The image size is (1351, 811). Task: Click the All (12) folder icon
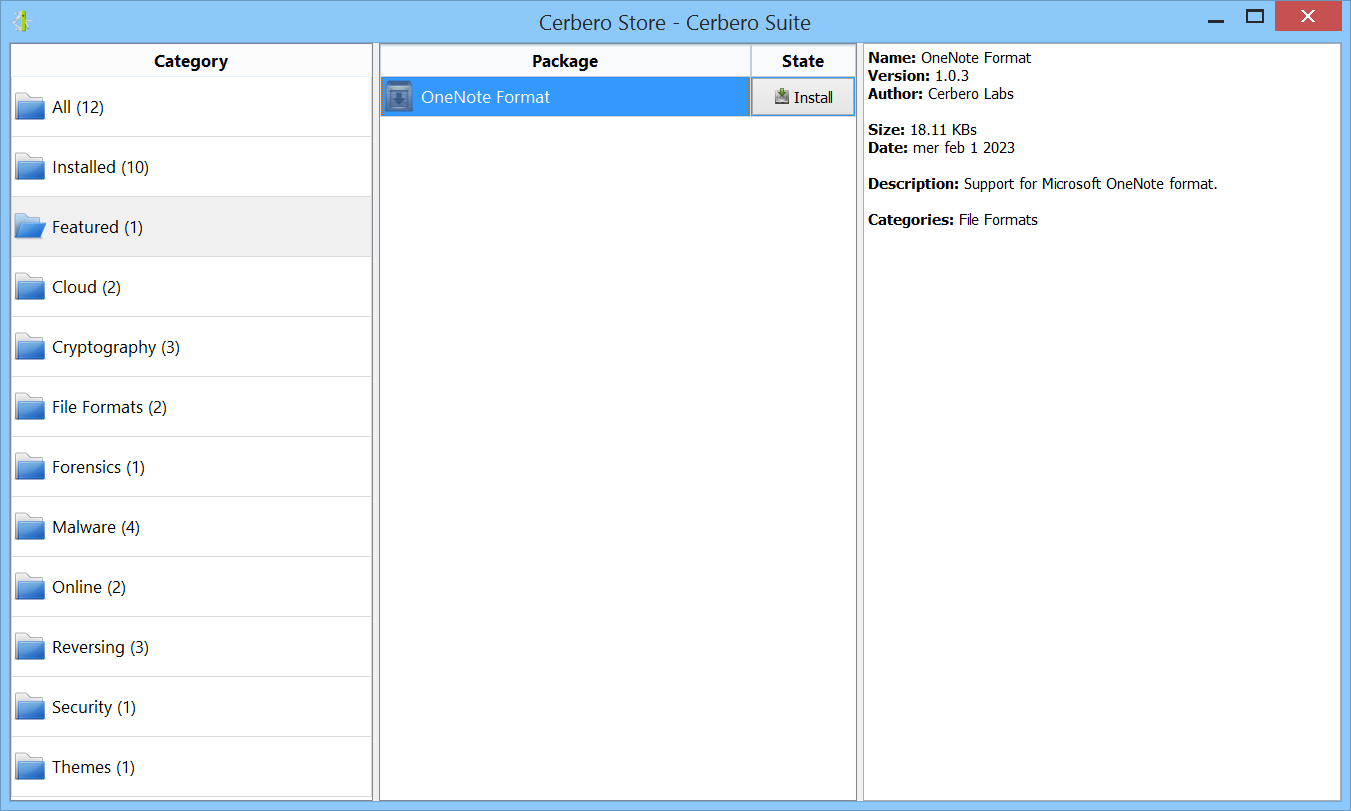(30, 107)
